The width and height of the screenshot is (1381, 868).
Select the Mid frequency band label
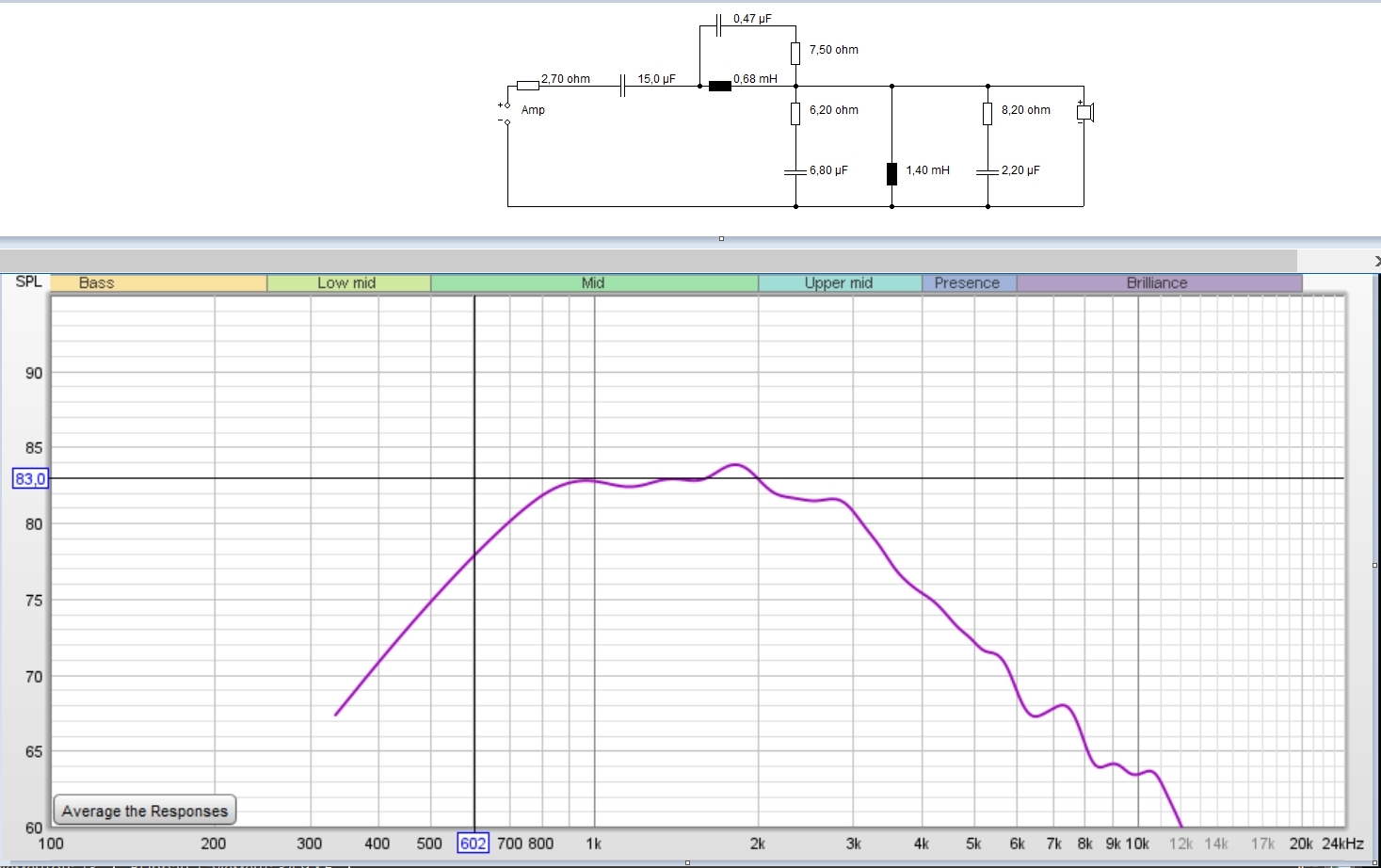tap(594, 282)
